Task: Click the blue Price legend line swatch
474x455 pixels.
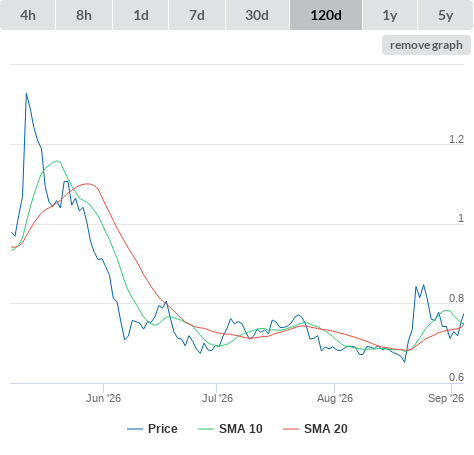Action: 135,429
